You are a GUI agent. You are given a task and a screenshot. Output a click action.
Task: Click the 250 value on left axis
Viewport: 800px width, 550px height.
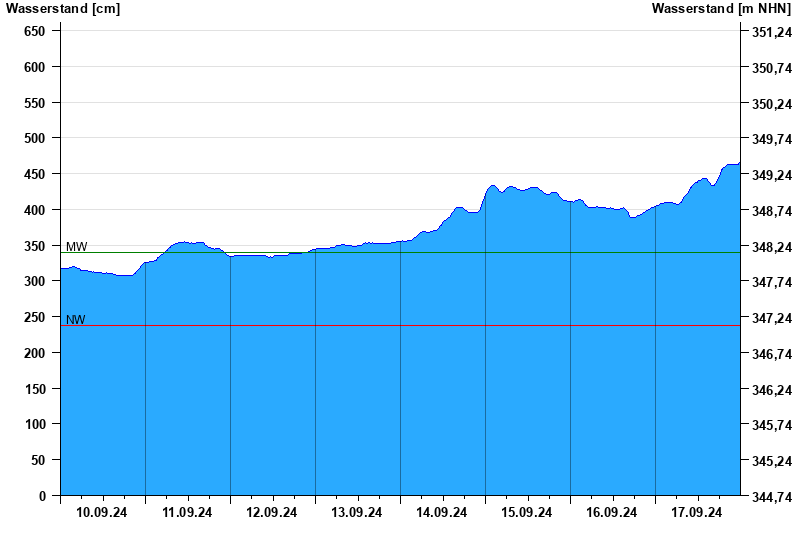(35, 317)
